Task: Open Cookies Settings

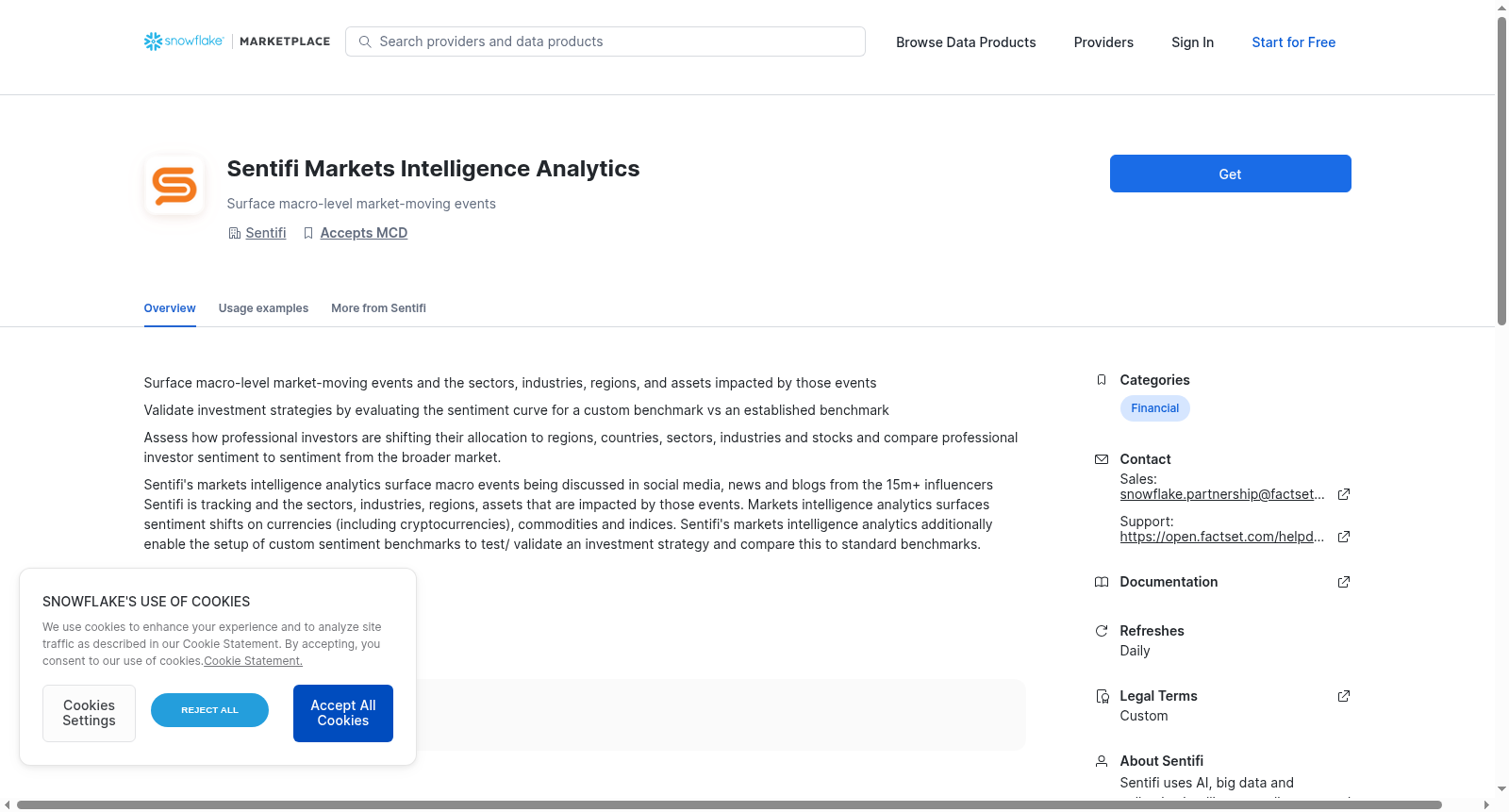Action: coord(89,713)
